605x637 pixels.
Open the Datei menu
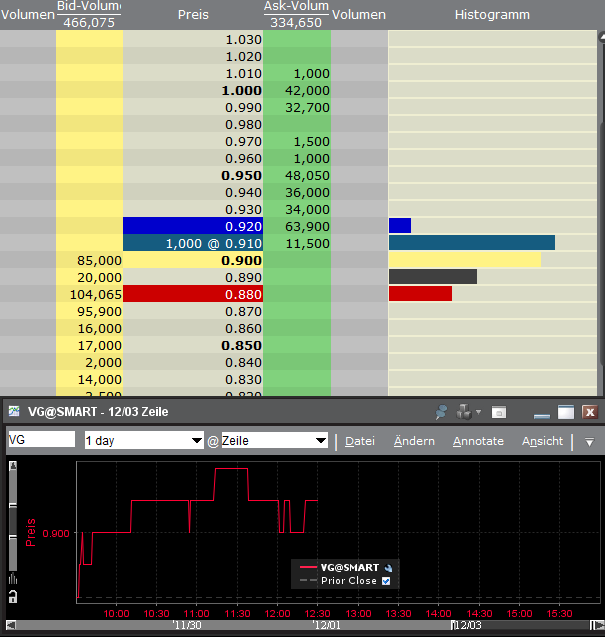(360, 441)
